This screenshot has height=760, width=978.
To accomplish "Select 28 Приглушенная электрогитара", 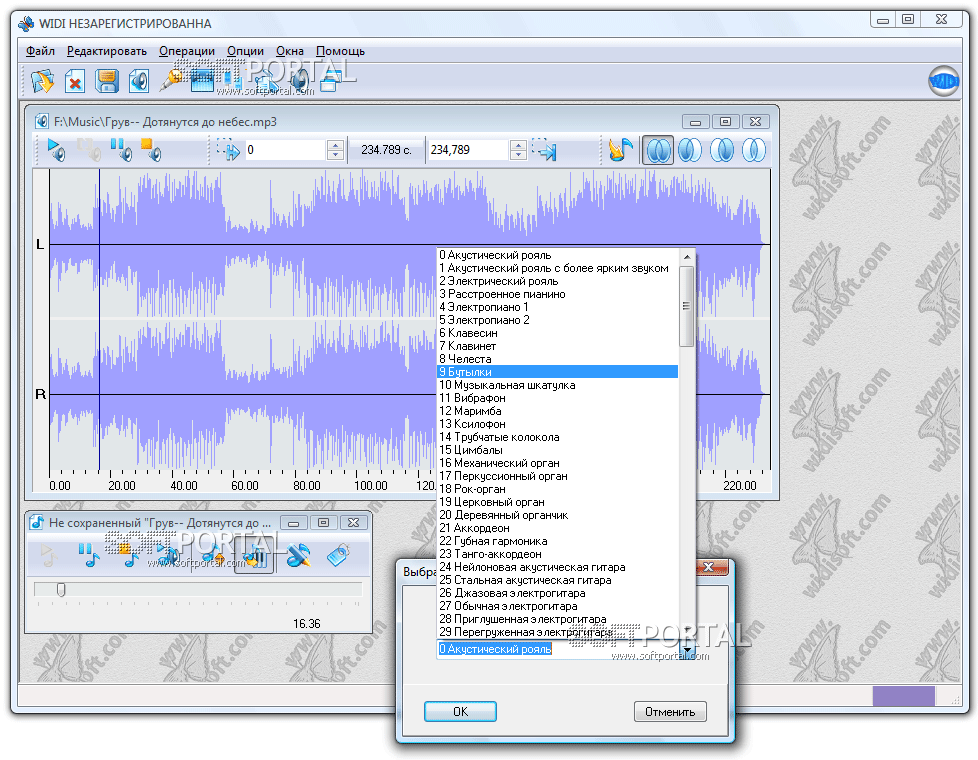I will tap(558, 619).
